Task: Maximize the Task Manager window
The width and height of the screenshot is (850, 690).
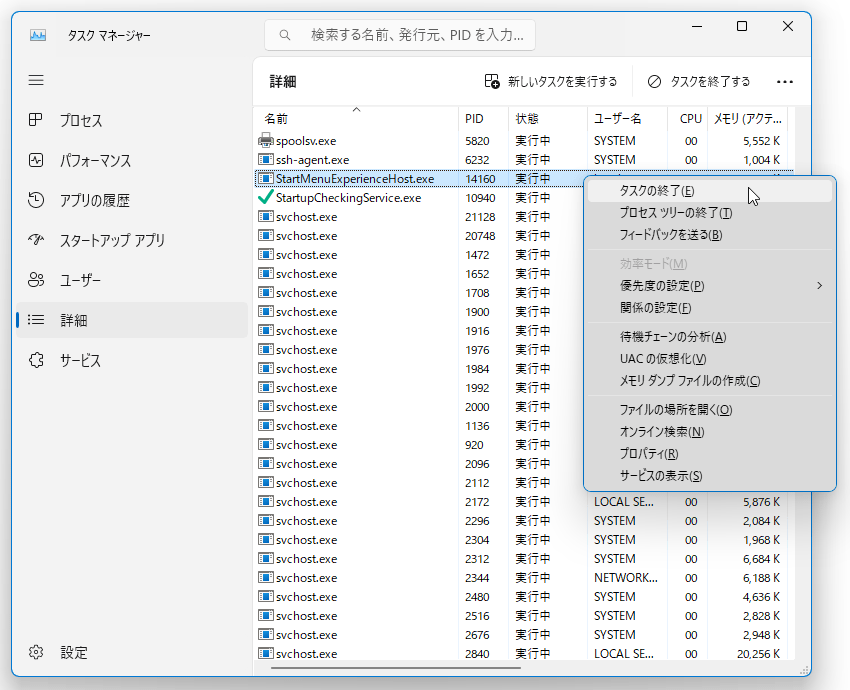Action: click(742, 26)
